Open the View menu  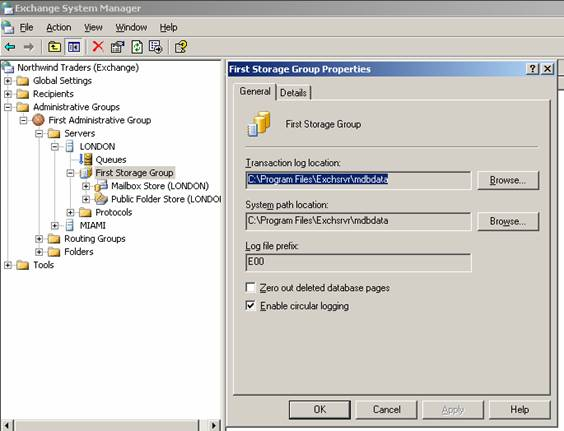(93, 27)
